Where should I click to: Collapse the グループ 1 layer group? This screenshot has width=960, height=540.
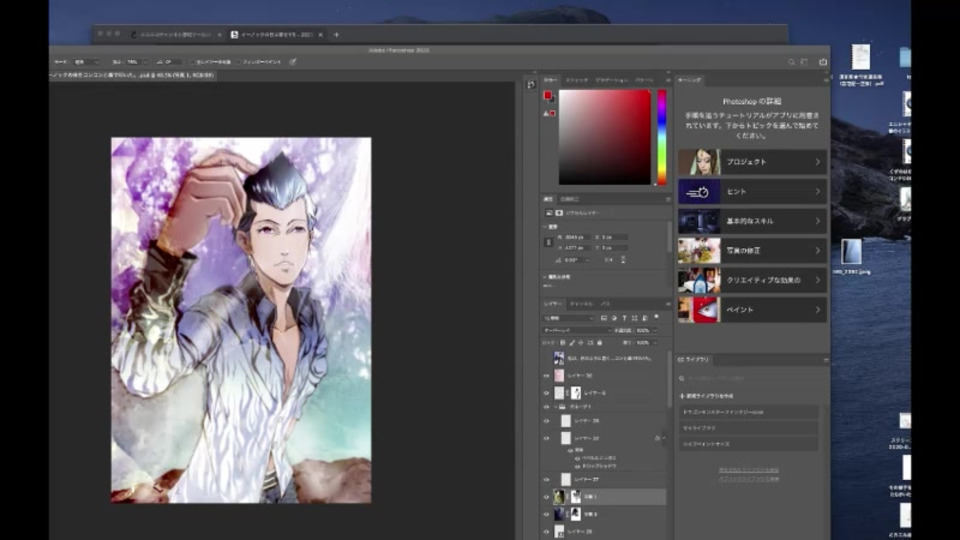pyautogui.click(x=555, y=407)
